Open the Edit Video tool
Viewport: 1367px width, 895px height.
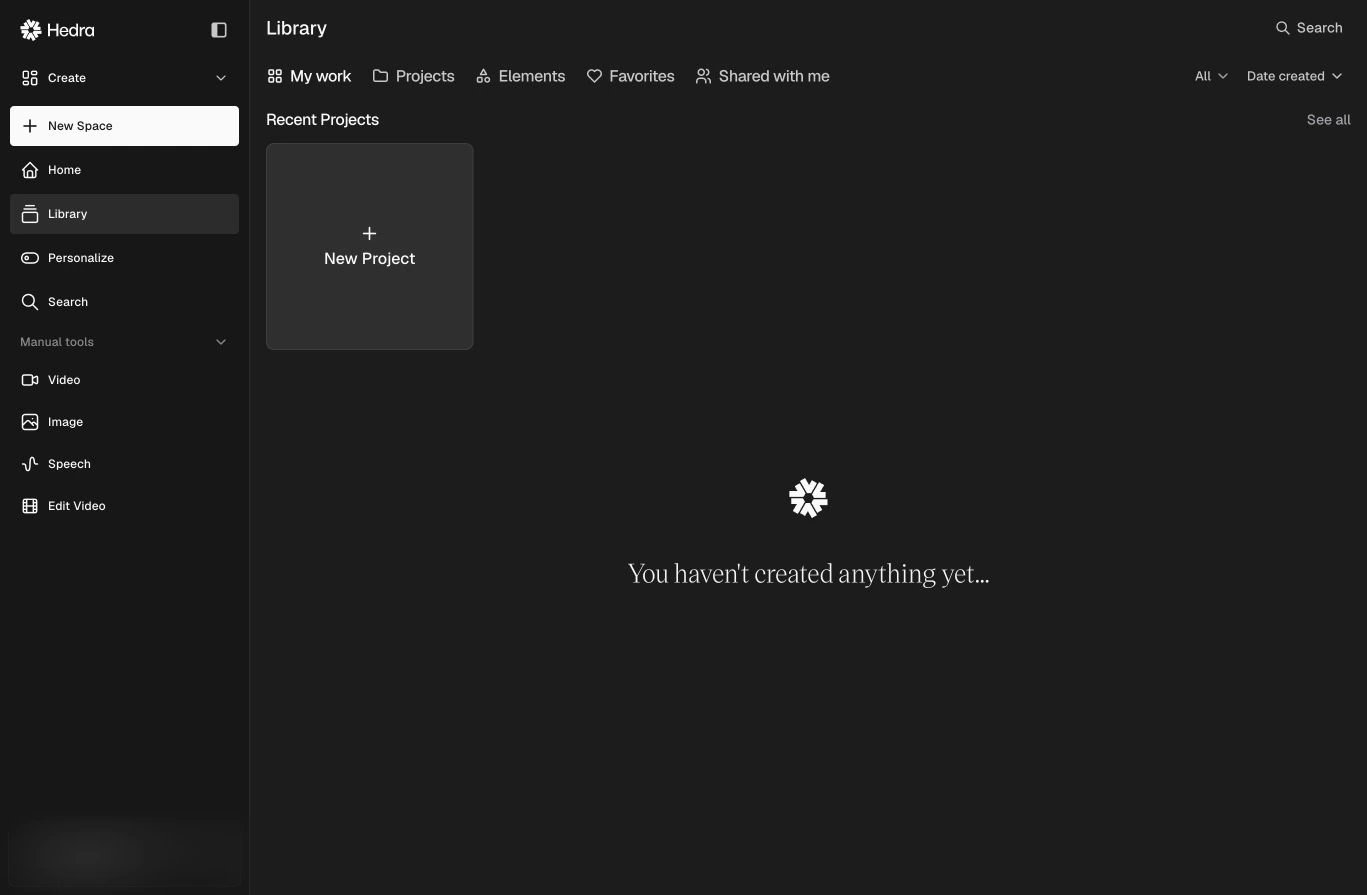point(124,506)
